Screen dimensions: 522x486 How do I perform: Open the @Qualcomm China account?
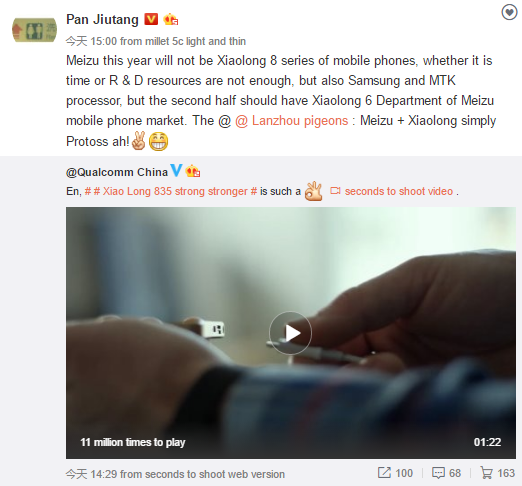tap(117, 172)
